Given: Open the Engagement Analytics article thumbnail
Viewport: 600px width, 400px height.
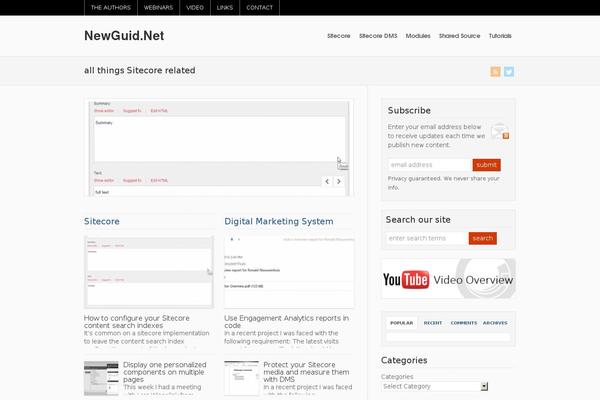Looking at the screenshot, I should pos(289,272).
